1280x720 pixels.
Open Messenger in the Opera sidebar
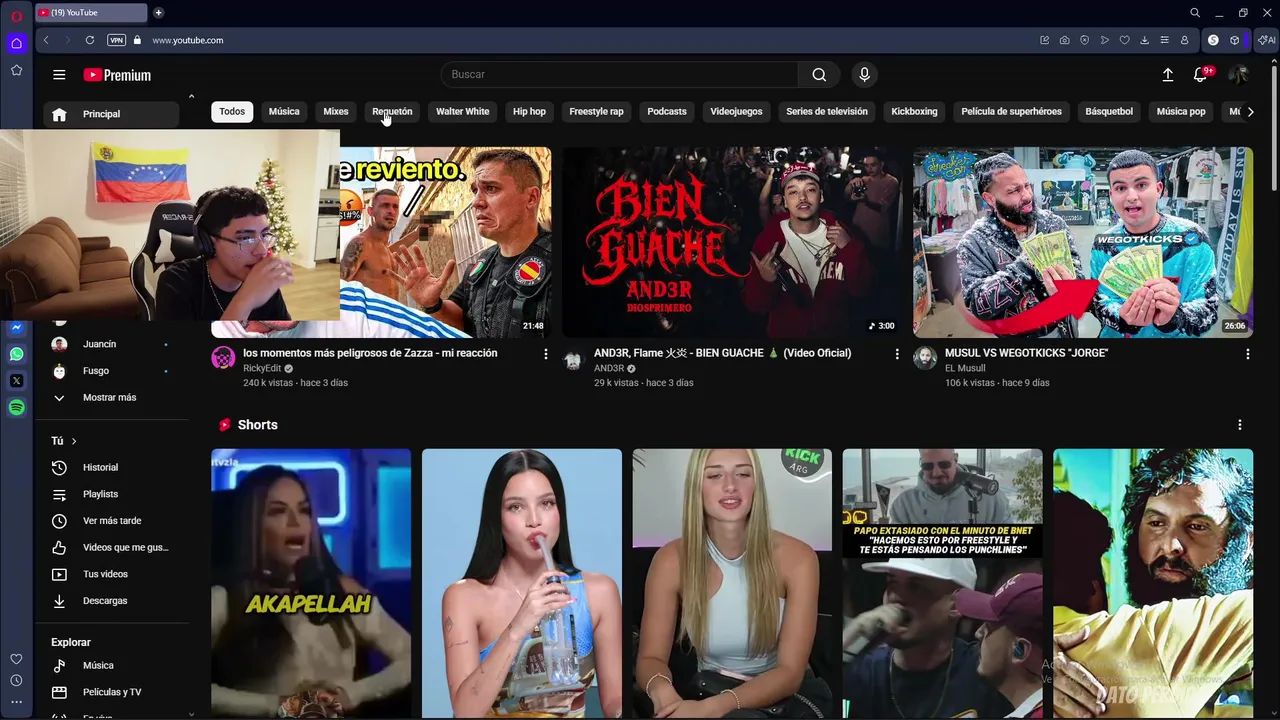(x=16, y=328)
